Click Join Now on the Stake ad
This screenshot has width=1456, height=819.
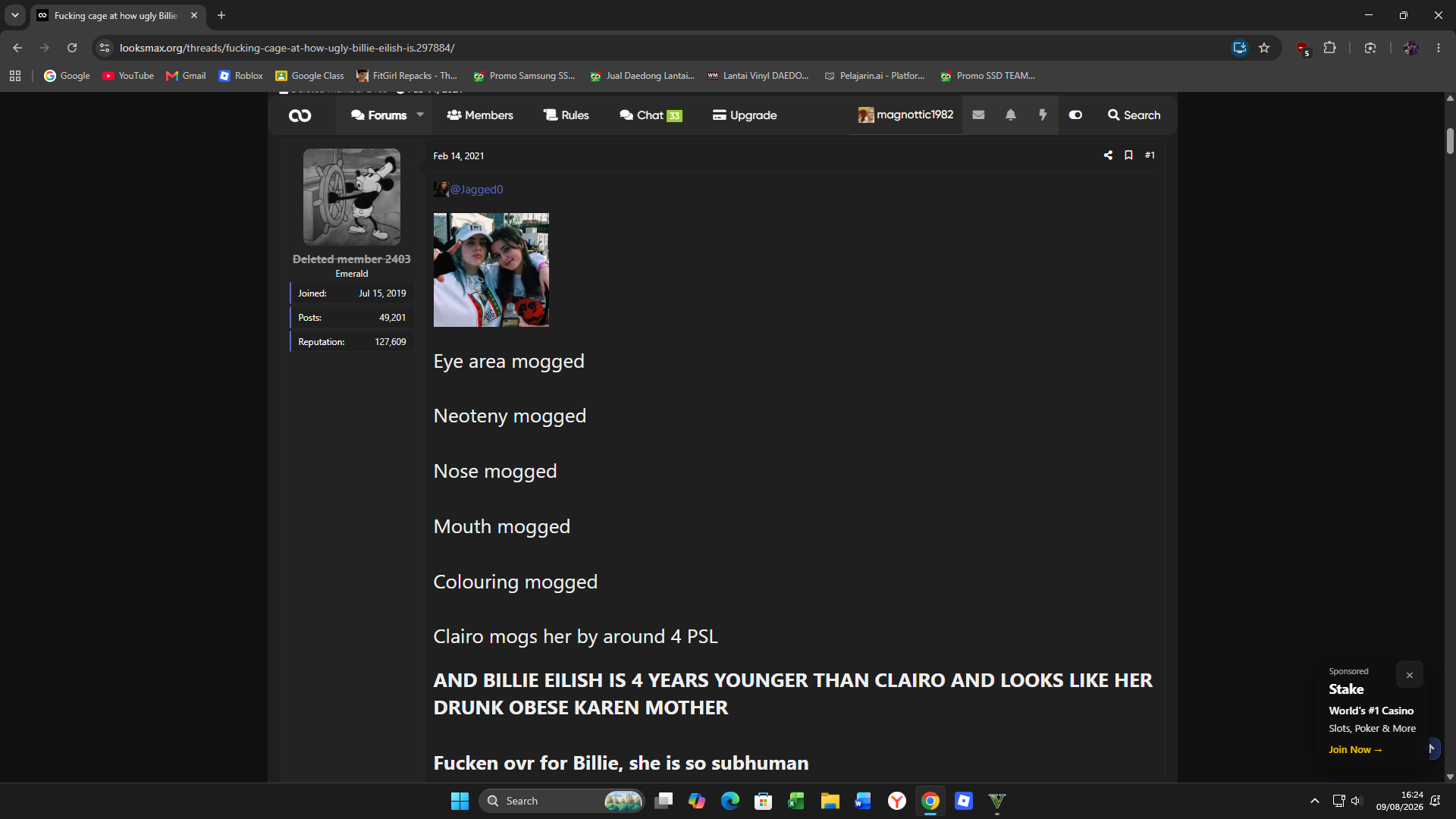tap(1355, 750)
